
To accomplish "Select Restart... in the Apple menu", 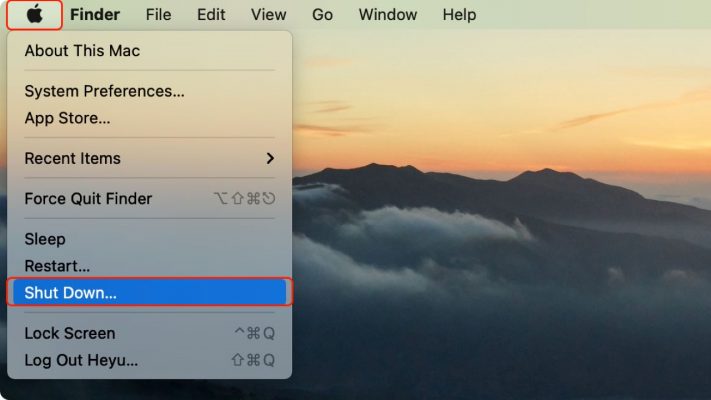I will [x=57, y=266].
